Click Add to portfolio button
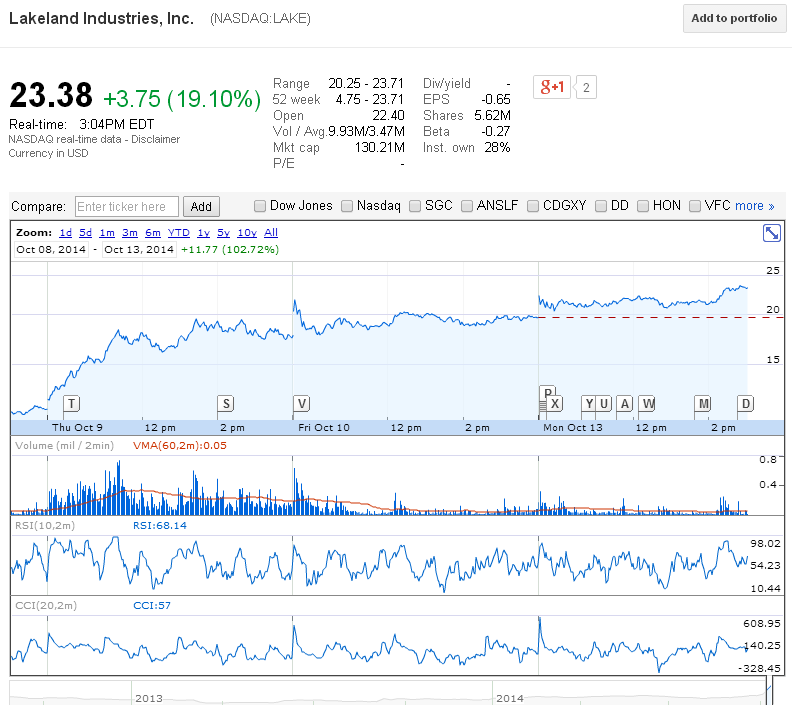This screenshot has width=792, height=705. coord(734,19)
